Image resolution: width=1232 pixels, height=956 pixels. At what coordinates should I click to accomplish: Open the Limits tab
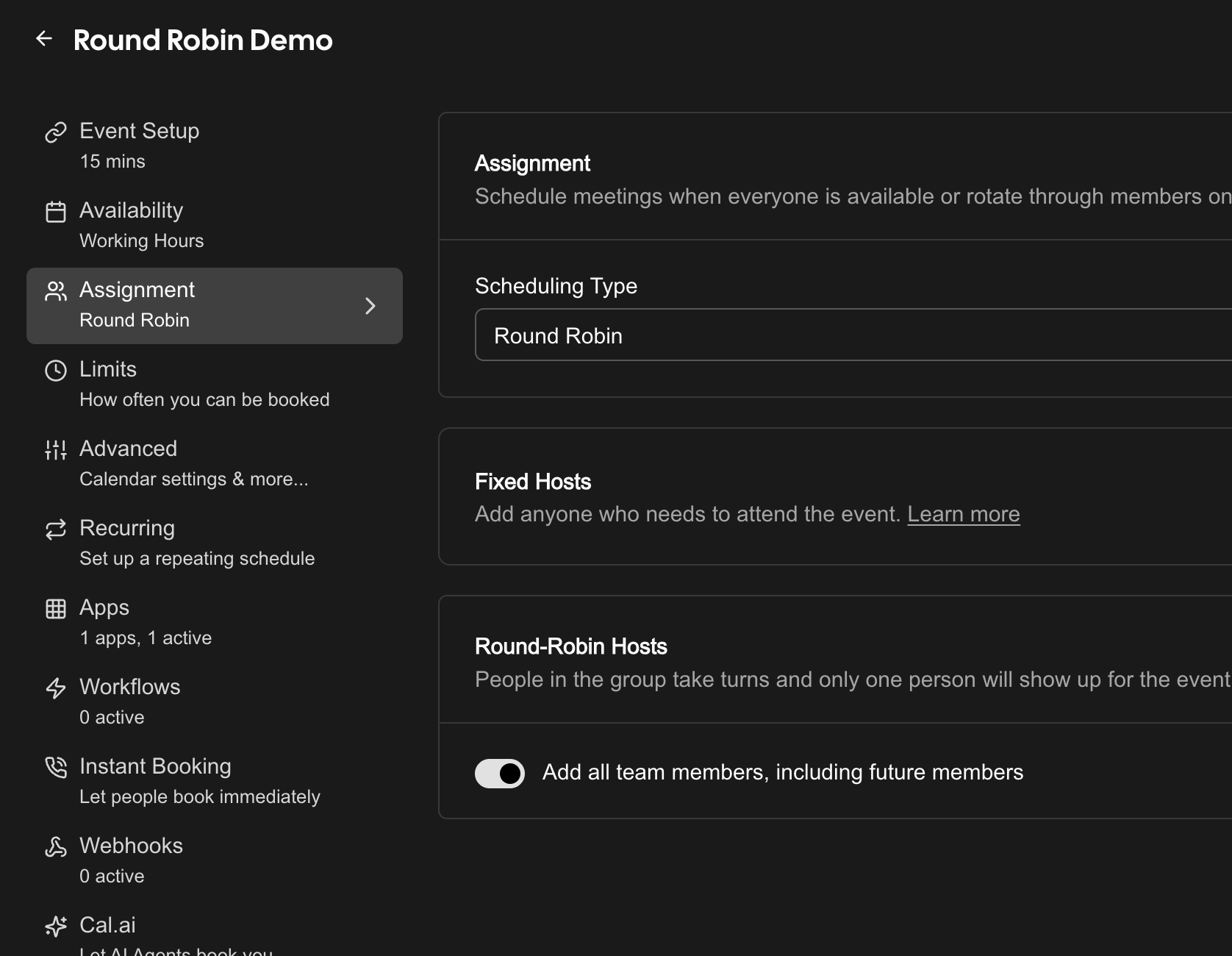point(215,385)
